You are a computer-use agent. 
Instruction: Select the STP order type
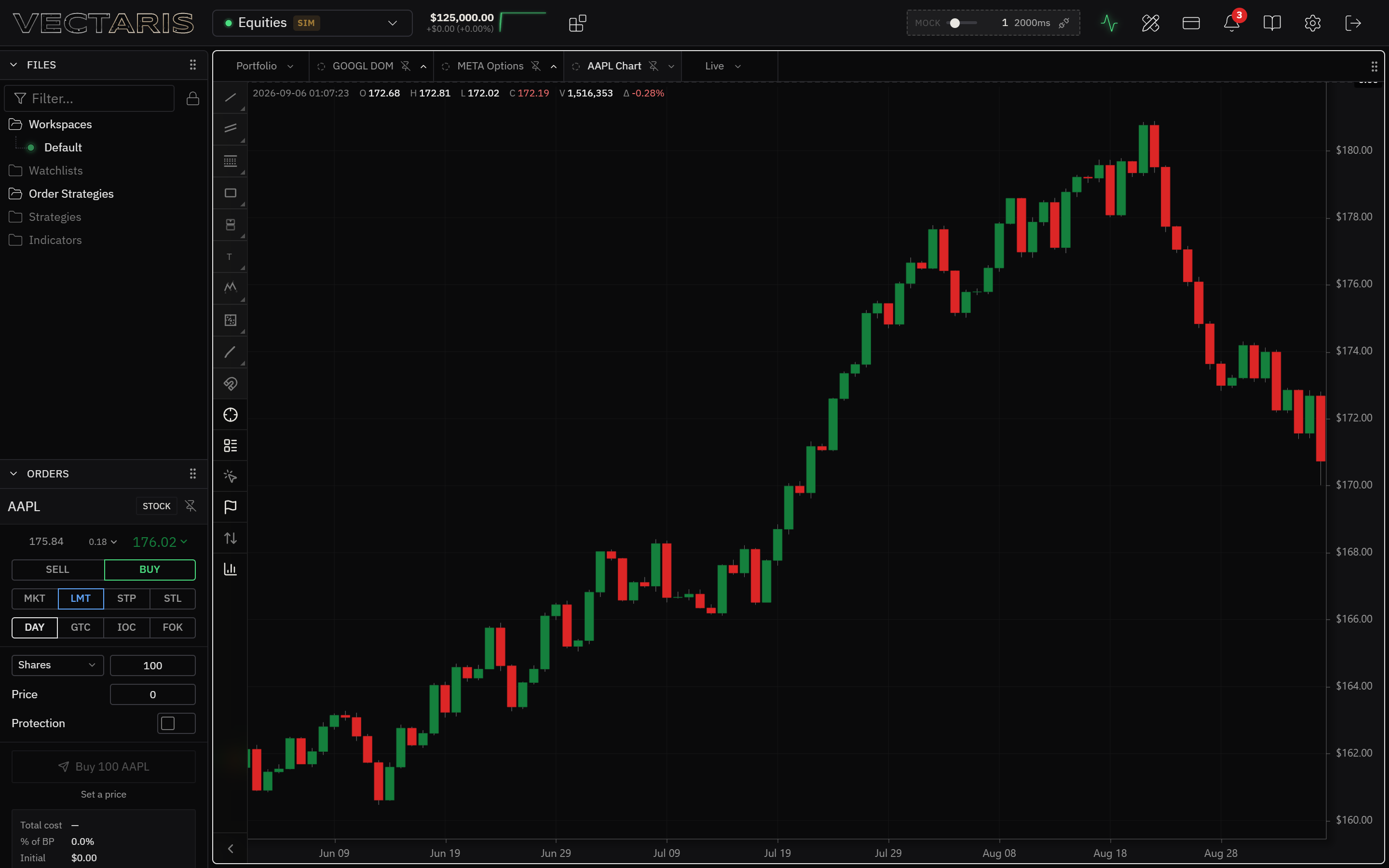[126, 598]
